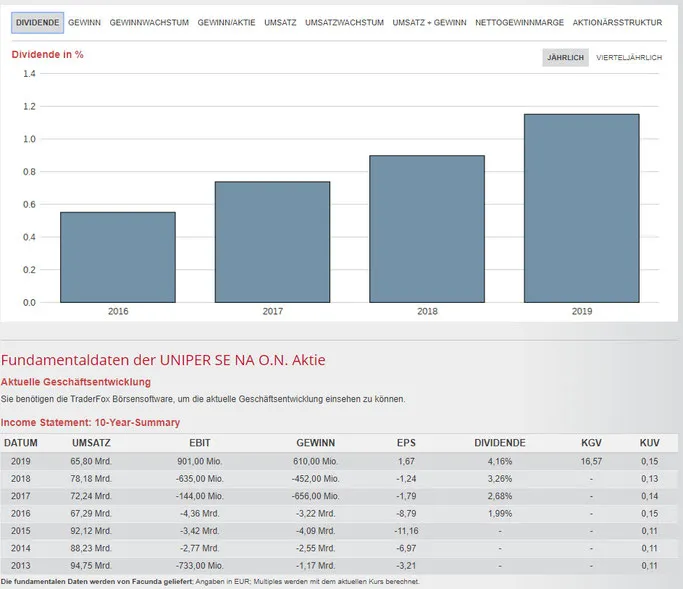This screenshot has height=589, width=683.
Task: Select the 2014 row date cell
Action: pyautogui.click(x=21, y=548)
